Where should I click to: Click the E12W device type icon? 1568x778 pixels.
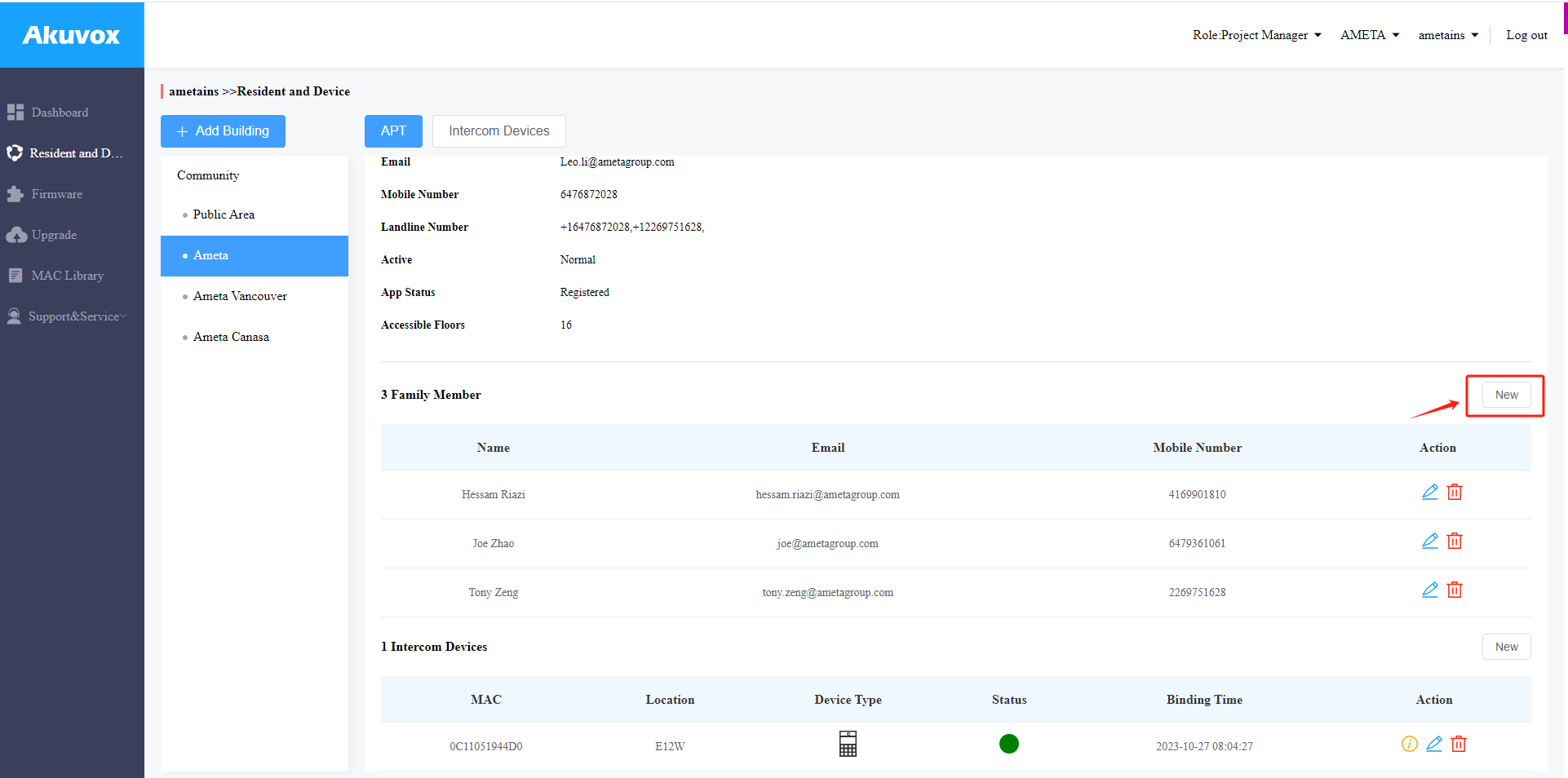pyautogui.click(x=848, y=744)
